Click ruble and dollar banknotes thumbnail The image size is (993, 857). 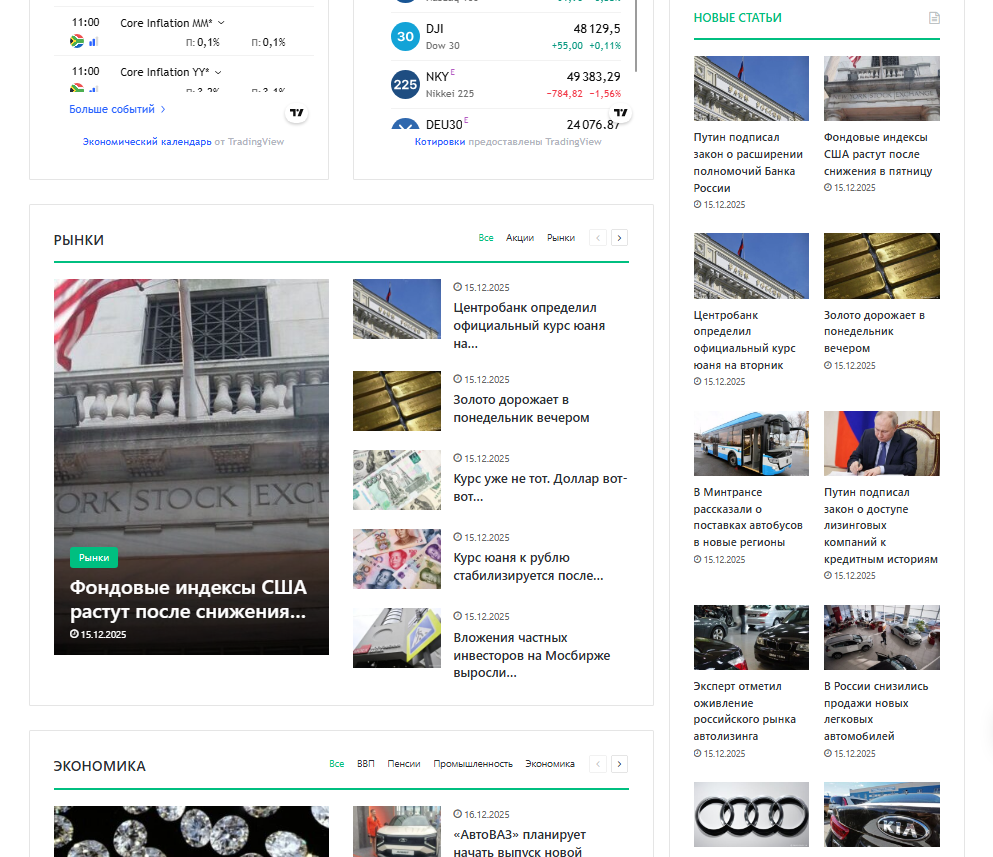(x=396, y=480)
